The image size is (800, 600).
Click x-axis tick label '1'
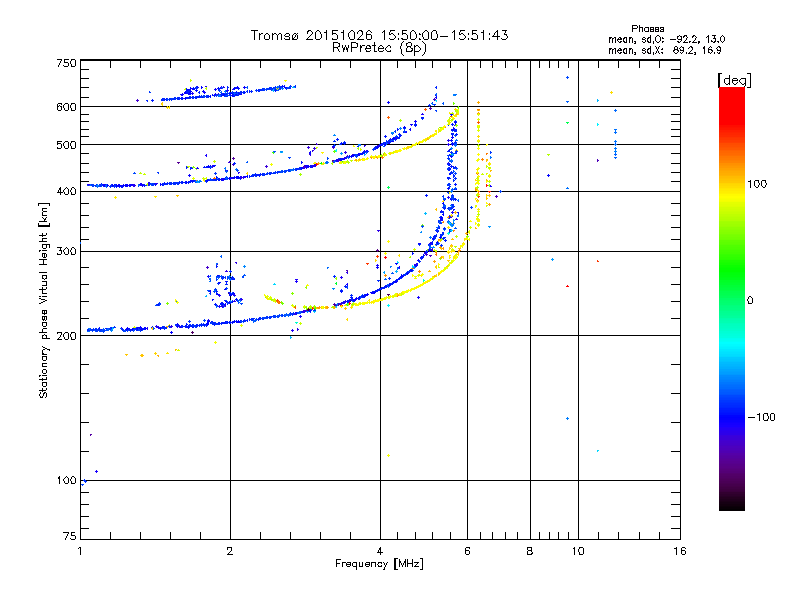pyautogui.click(x=80, y=551)
